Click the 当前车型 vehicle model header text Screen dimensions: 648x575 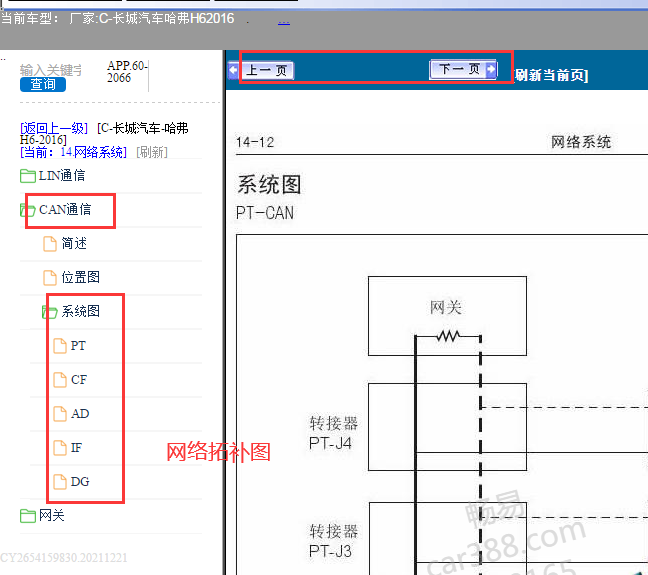118,19
